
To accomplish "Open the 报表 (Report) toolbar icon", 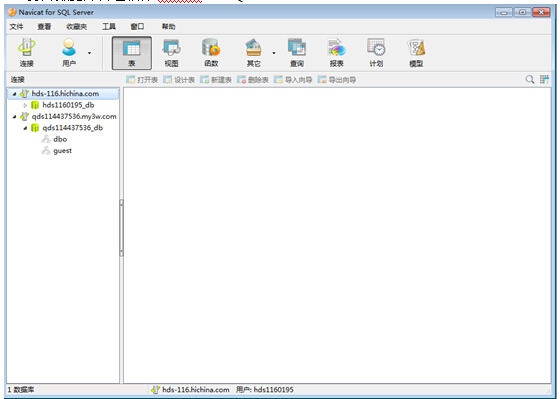I will click(336, 53).
